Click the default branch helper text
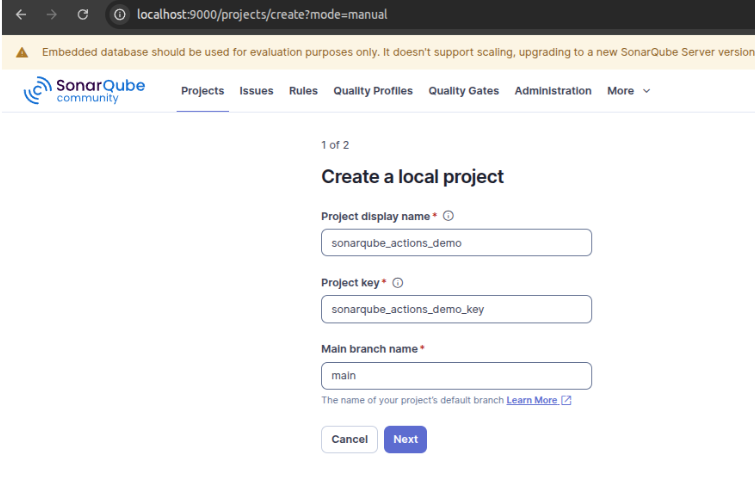Image resolution: width=755 pixels, height=481 pixels. point(413,400)
